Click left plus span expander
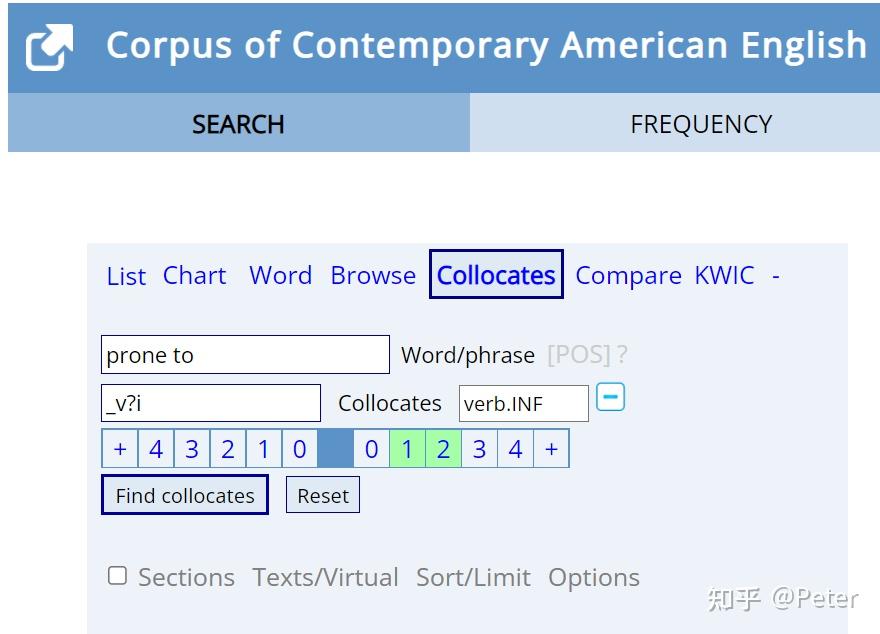 click(120, 449)
